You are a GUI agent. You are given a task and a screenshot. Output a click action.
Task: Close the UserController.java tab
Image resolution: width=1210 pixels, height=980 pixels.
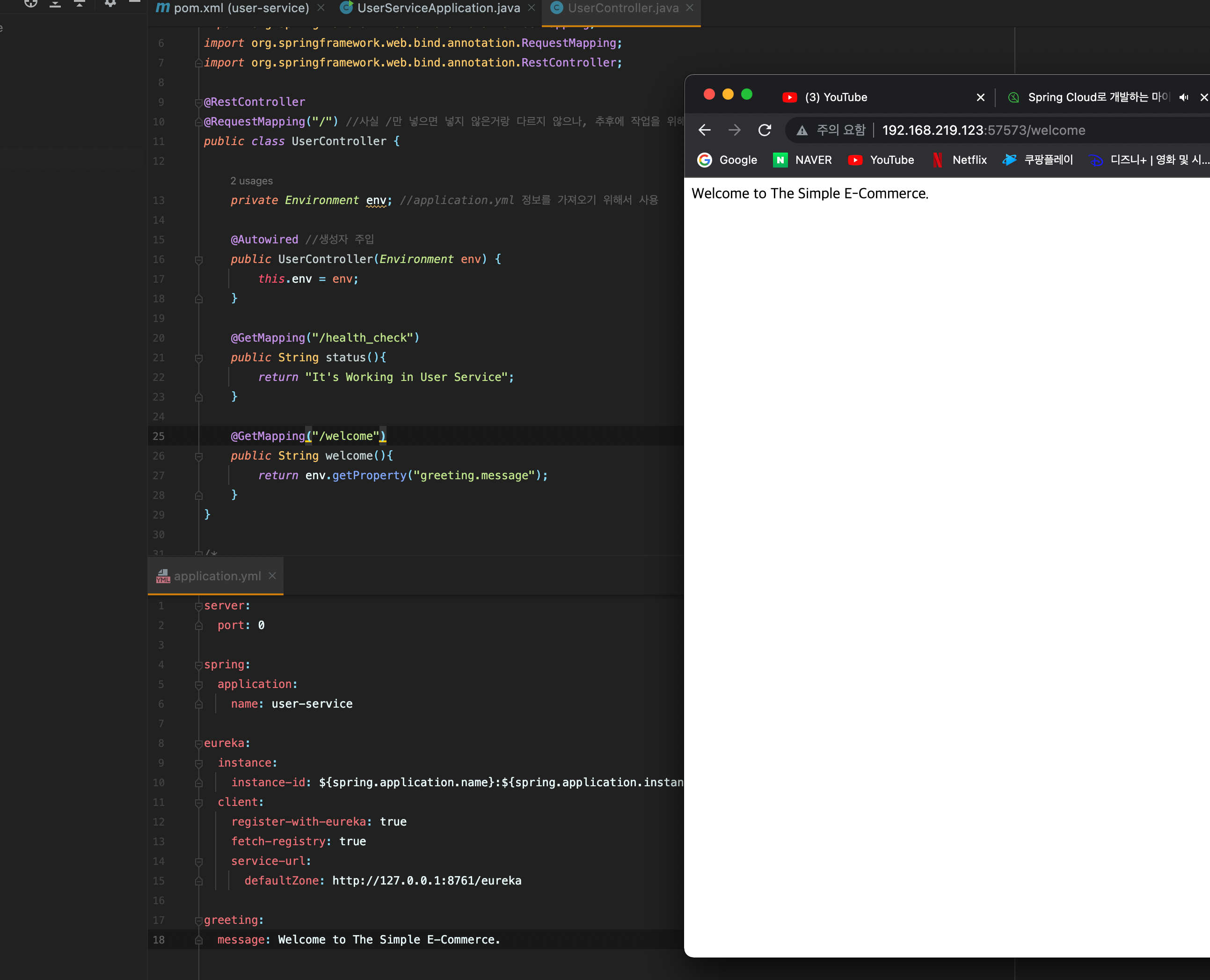tap(690, 8)
